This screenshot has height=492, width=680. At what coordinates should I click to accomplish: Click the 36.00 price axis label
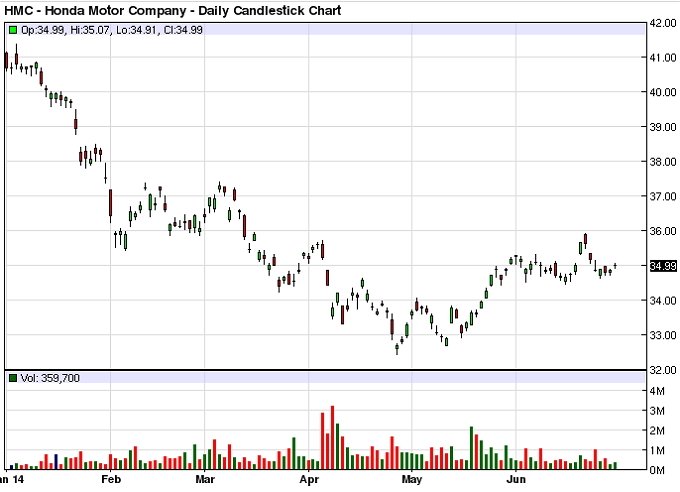click(x=663, y=231)
